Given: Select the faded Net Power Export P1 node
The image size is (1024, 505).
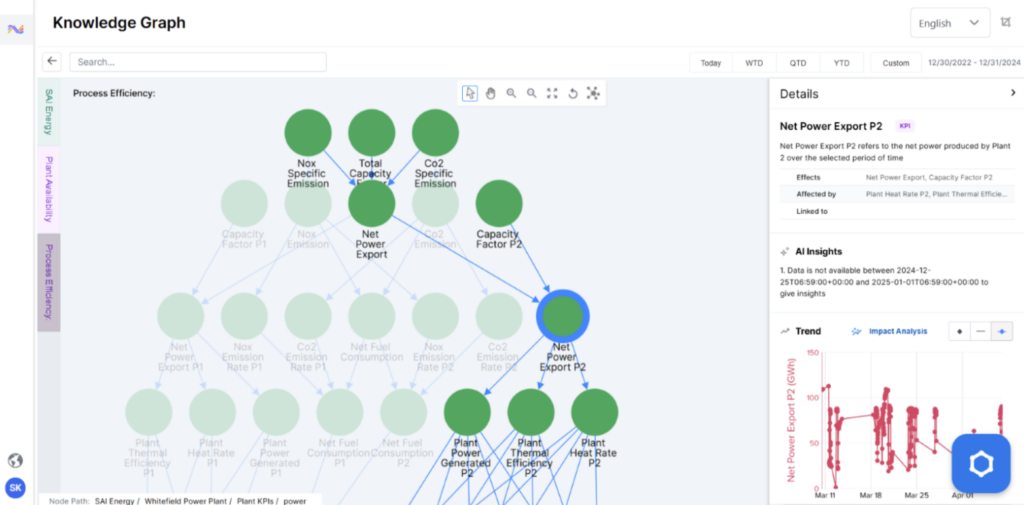Looking at the screenshot, I should coord(180,316).
